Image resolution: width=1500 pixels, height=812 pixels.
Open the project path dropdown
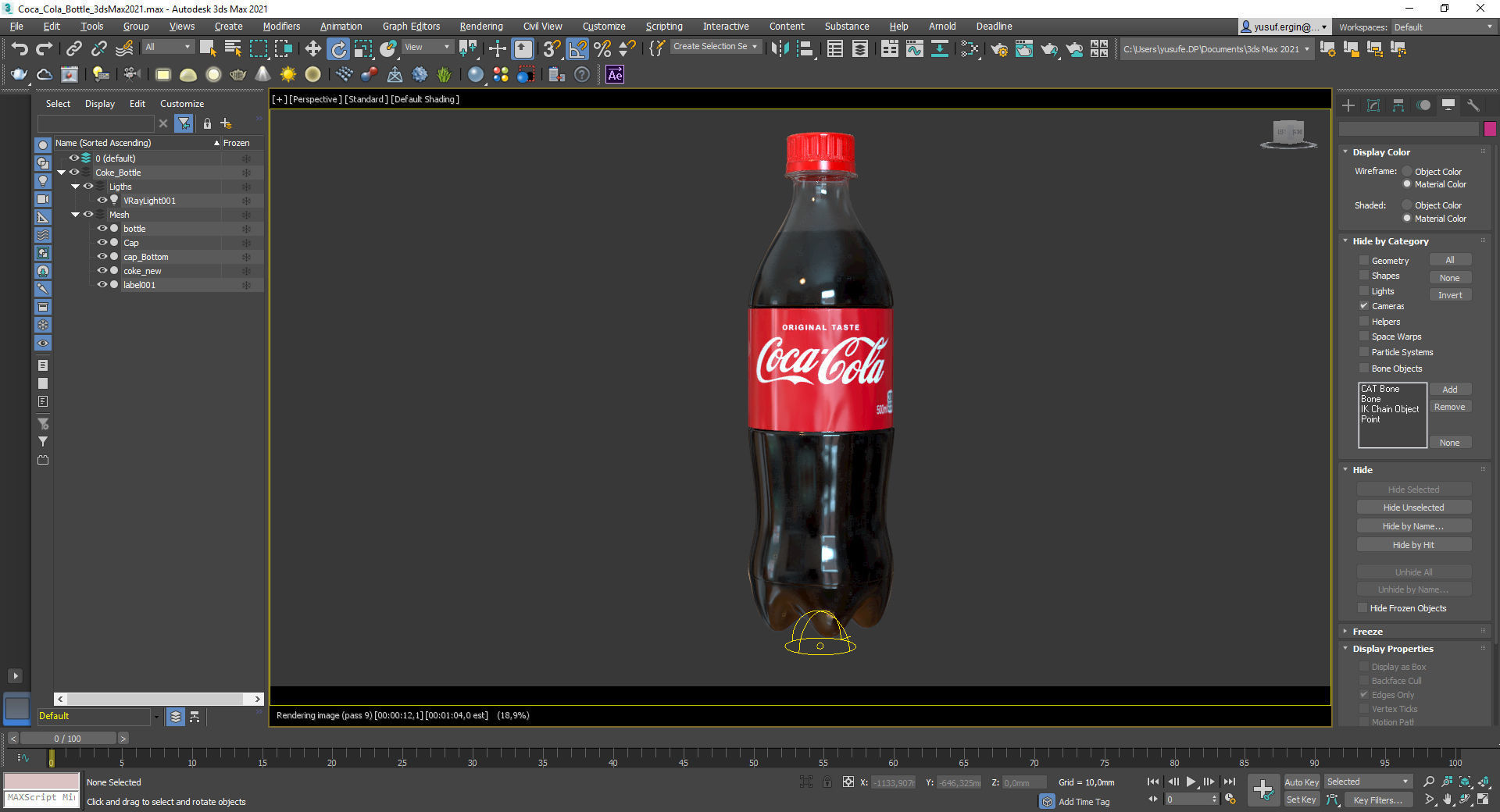point(1216,48)
